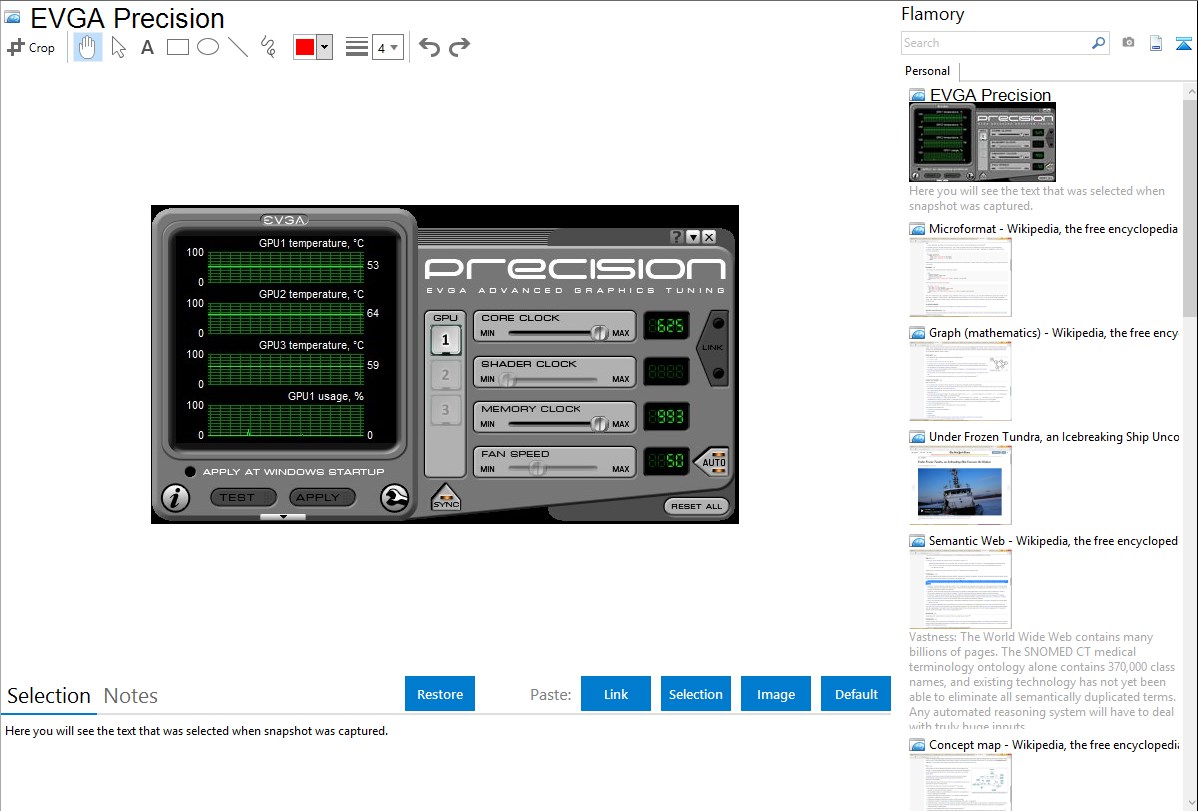Click the Precision information icon
This screenshot has height=811, width=1198.
(x=176, y=498)
